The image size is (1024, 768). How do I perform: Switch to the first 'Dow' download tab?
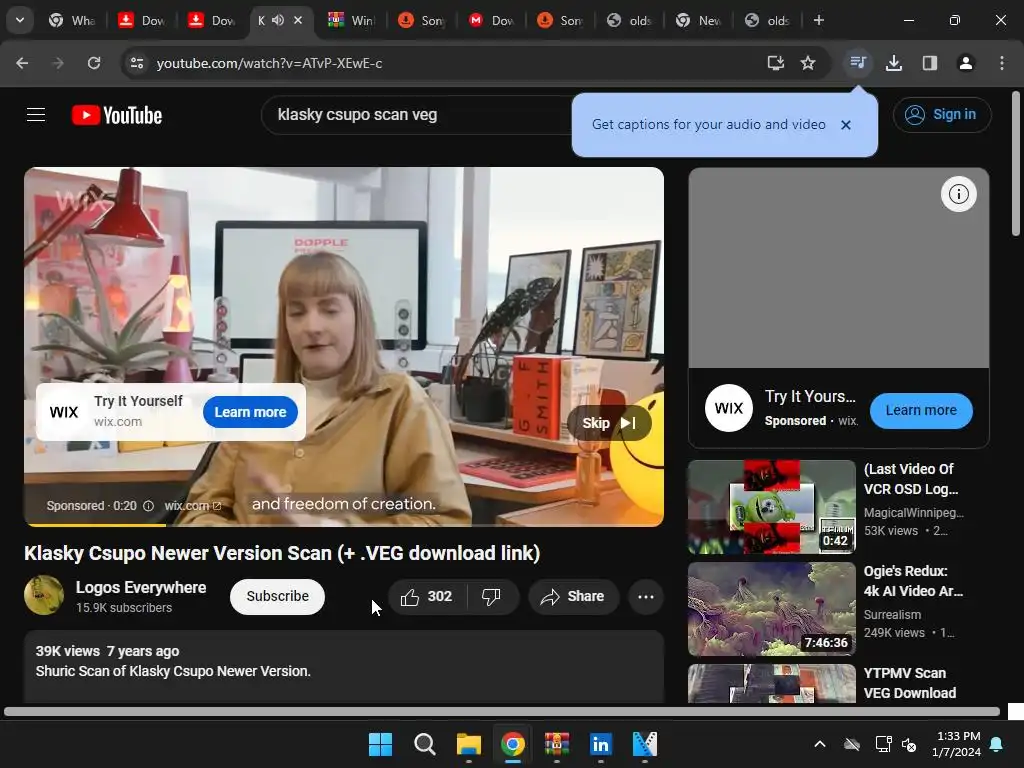(x=141, y=20)
